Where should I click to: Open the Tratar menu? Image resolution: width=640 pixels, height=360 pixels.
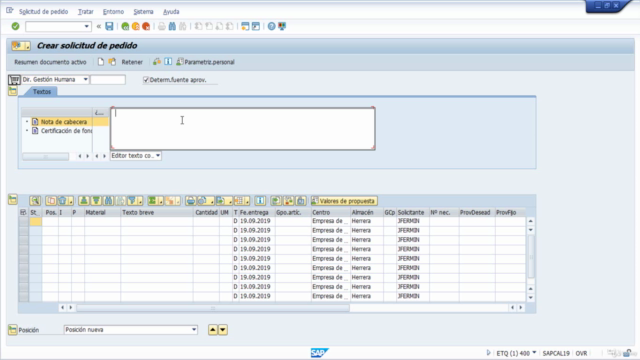(86, 11)
